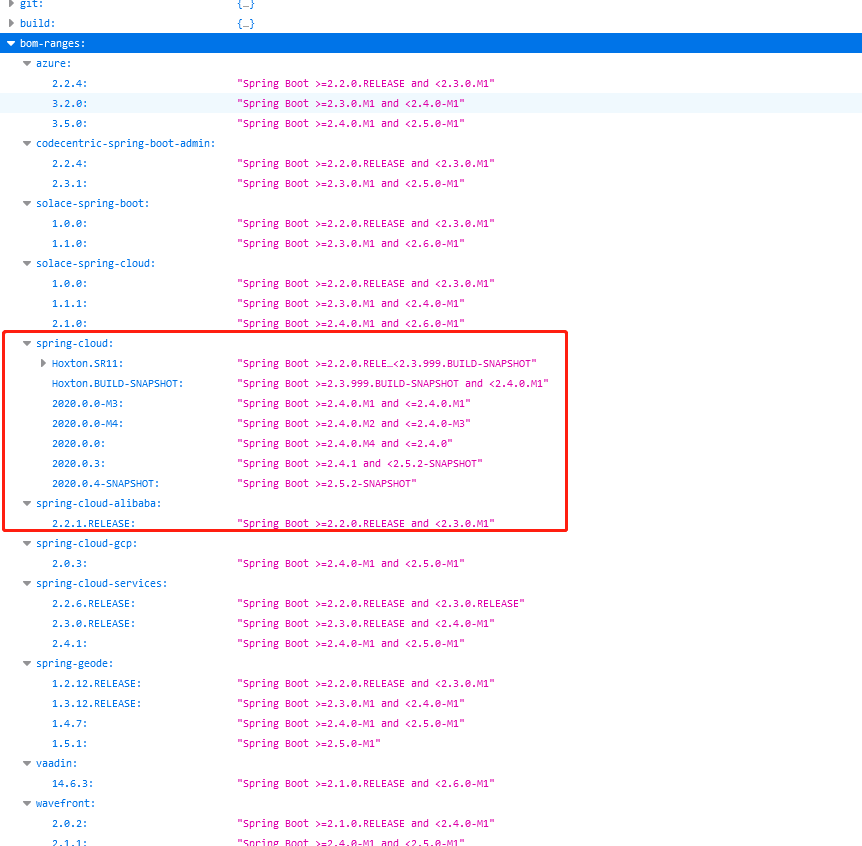The image size is (862, 846).
Task: Select the wavefront 2.0.2 key
Action: pyautogui.click(x=69, y=823)
